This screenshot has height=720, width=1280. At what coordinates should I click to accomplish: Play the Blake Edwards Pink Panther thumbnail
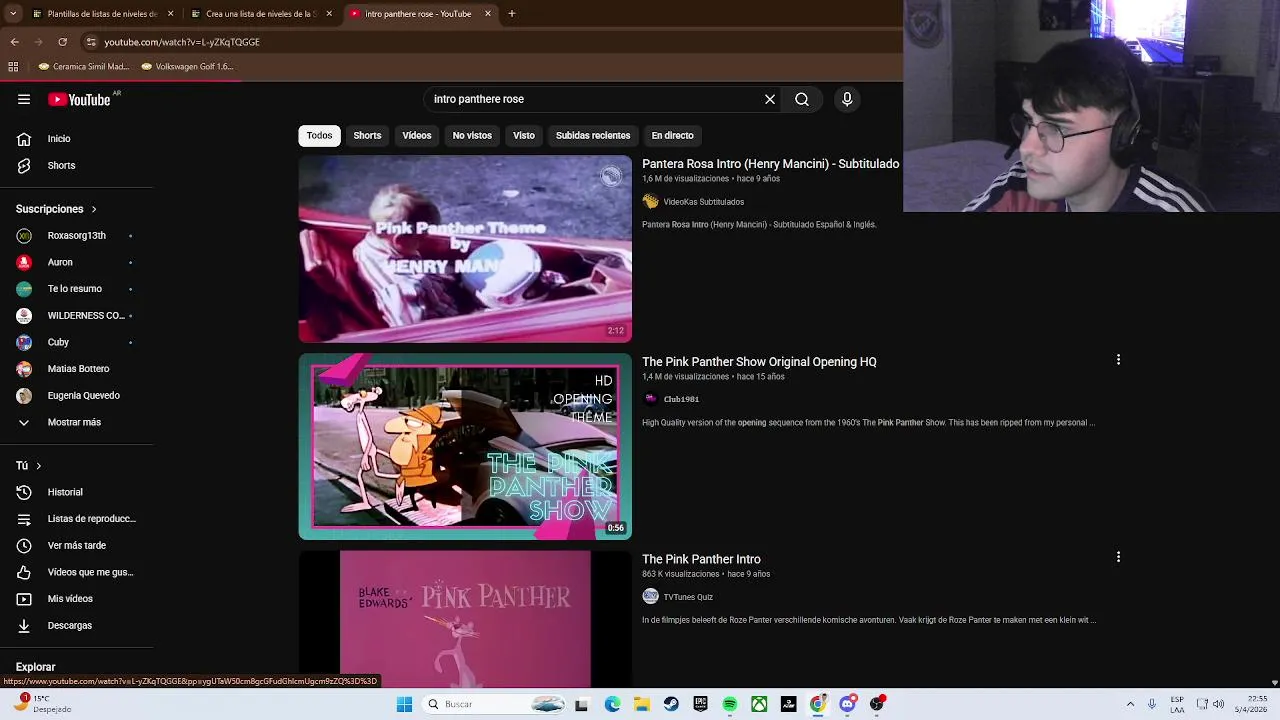pos(465,619)
